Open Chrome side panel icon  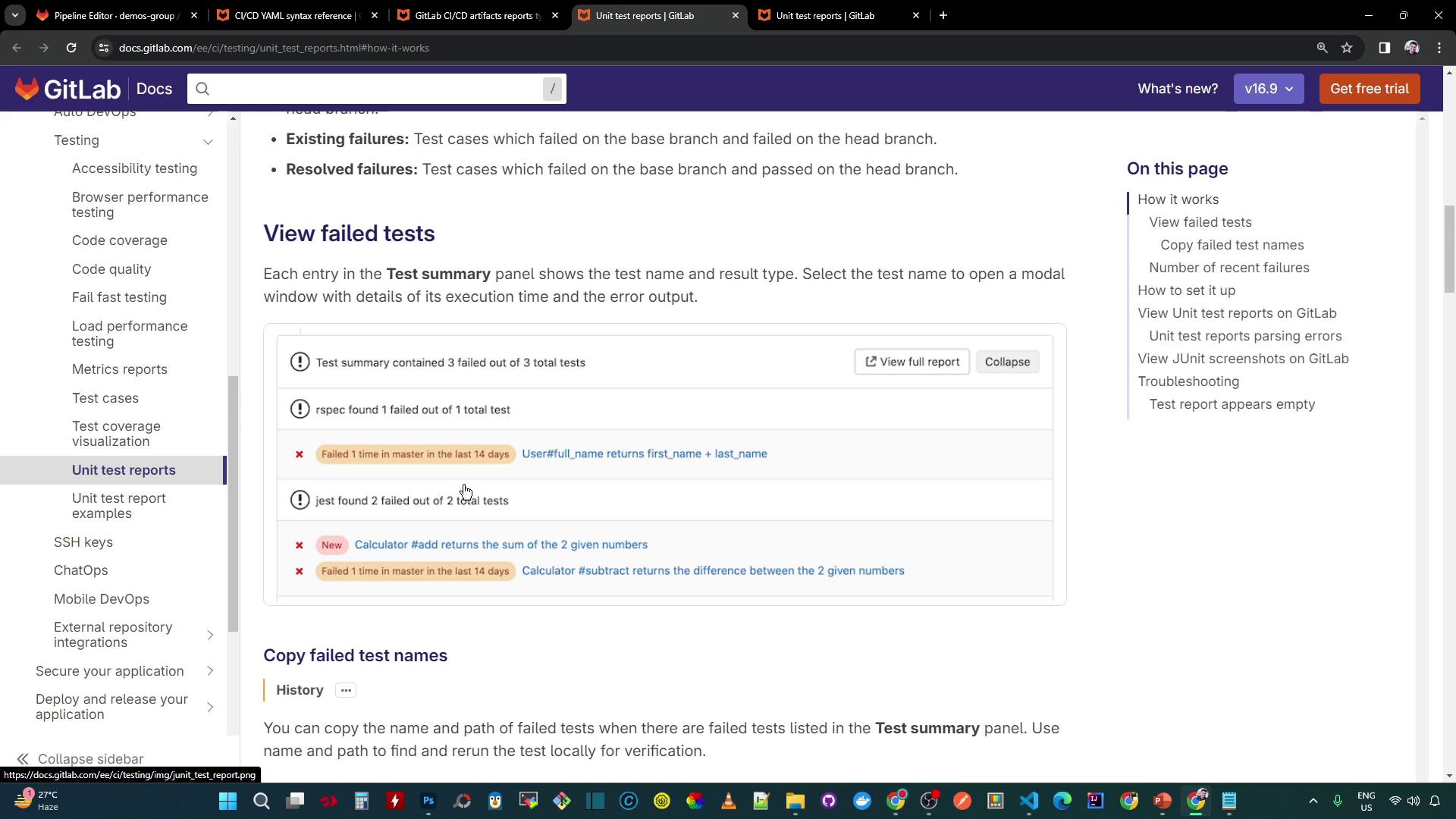click(1384, 48)
